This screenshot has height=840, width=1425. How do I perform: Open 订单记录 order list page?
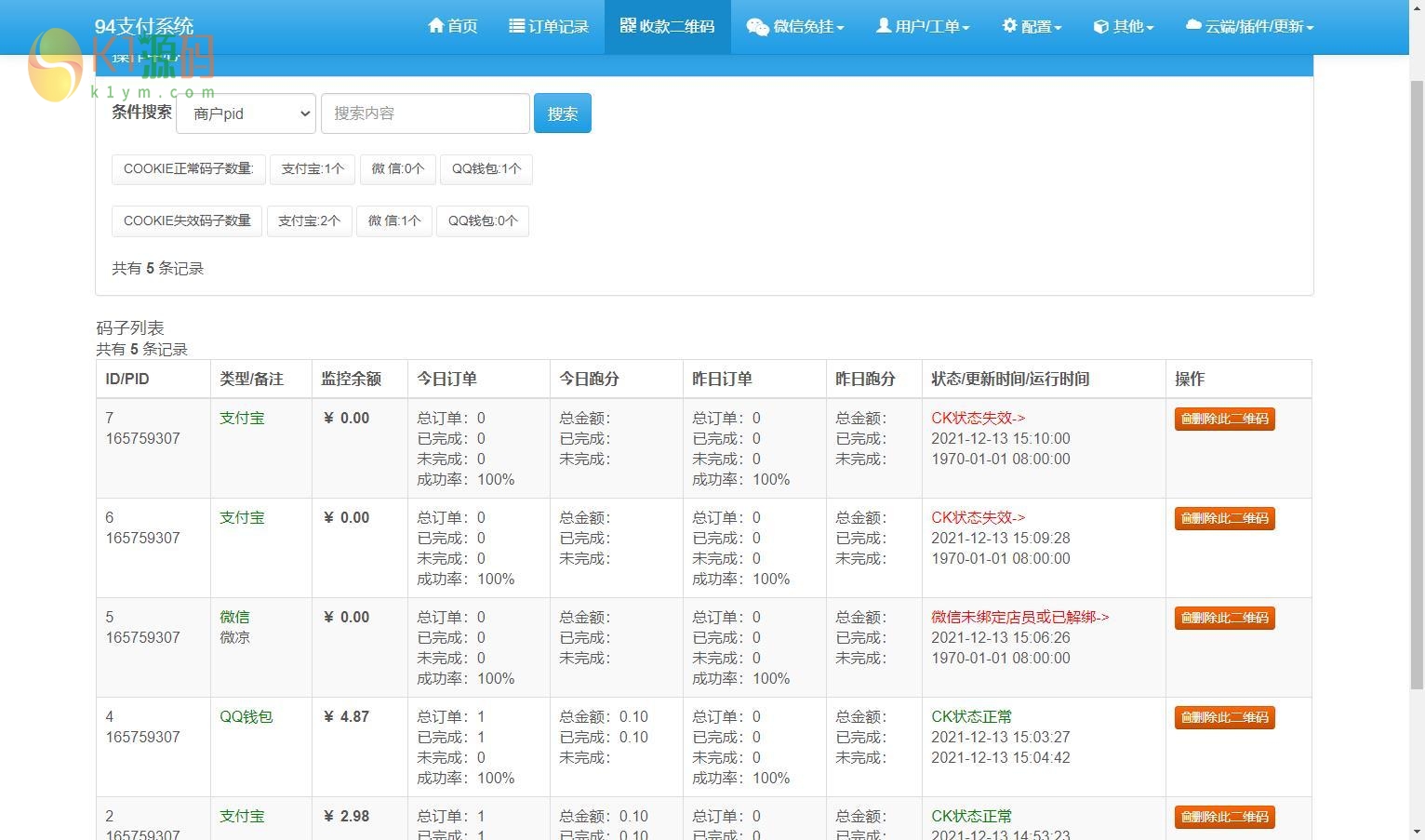[x=549, y=26]
